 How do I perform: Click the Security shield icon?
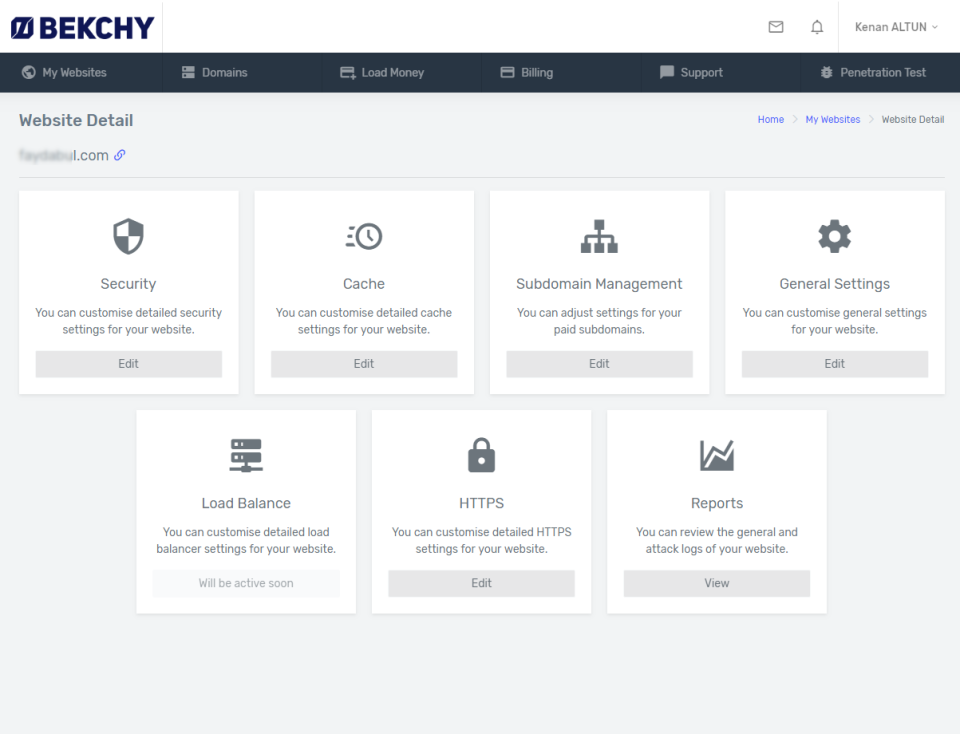(128, 236)
